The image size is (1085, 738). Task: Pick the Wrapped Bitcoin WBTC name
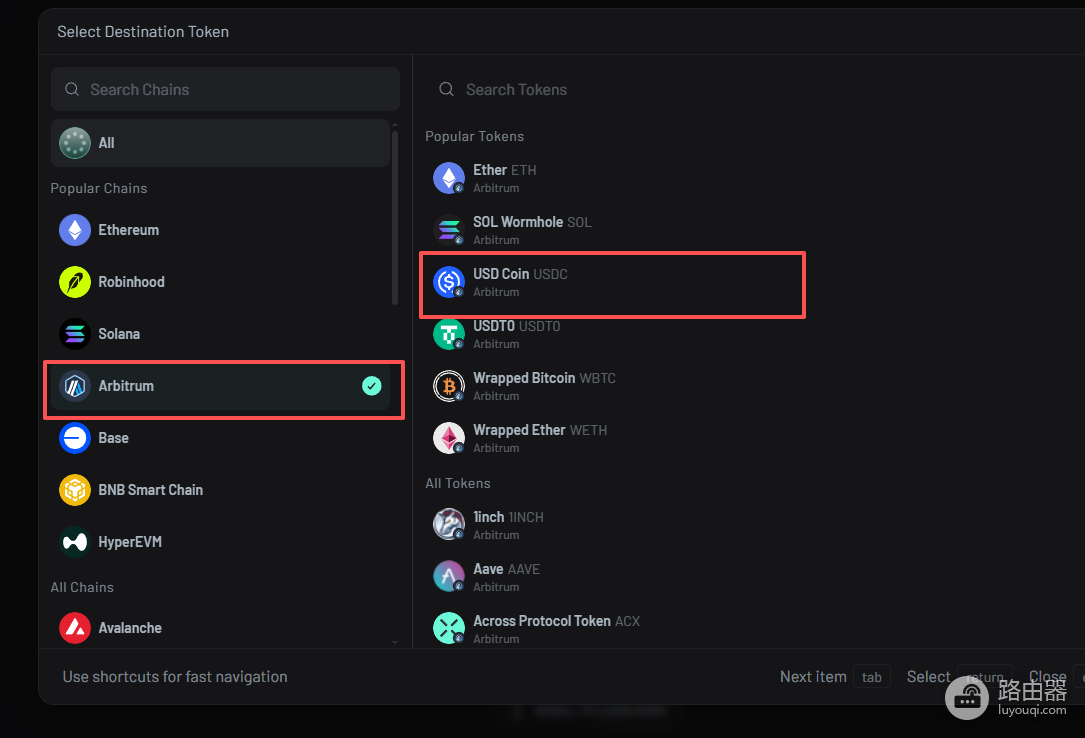(x=545, y=378)
